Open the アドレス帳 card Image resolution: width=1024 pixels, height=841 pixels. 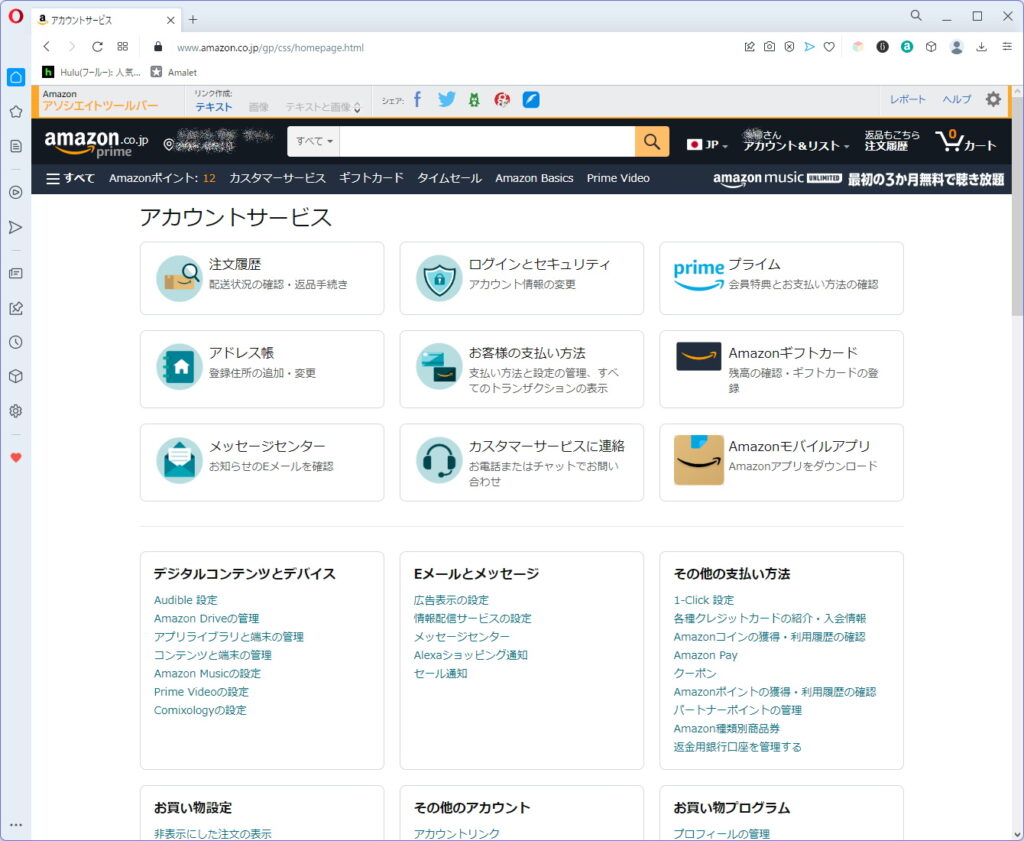click(x=262, y=369)
